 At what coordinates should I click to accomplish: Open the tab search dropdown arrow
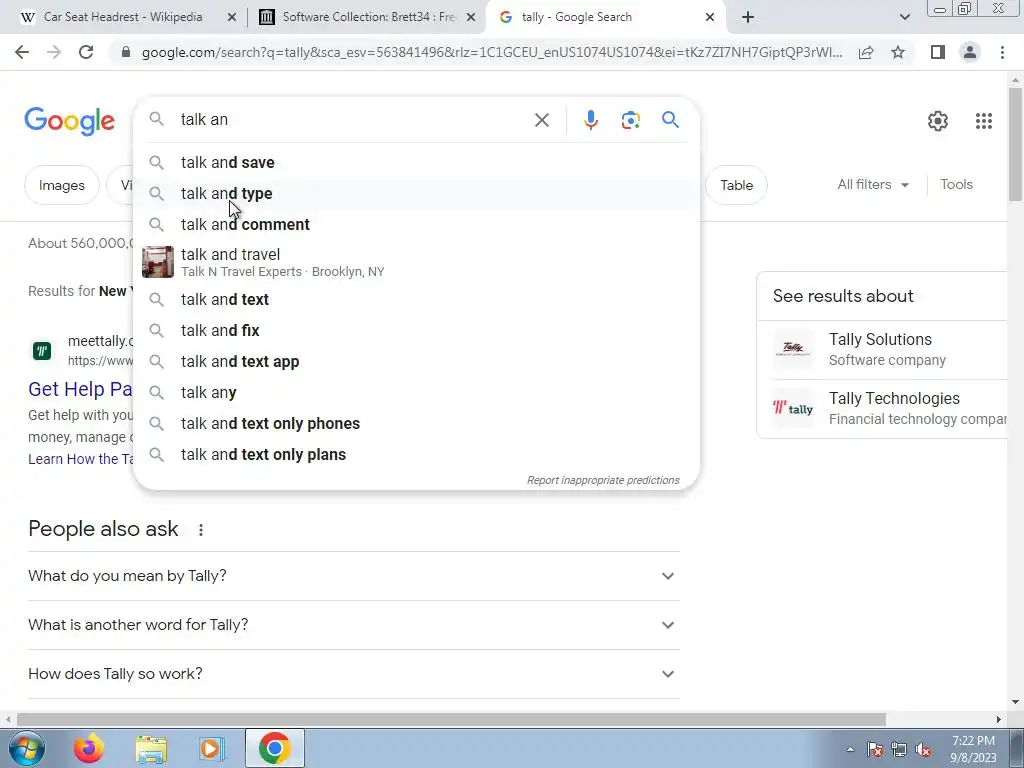904,17
